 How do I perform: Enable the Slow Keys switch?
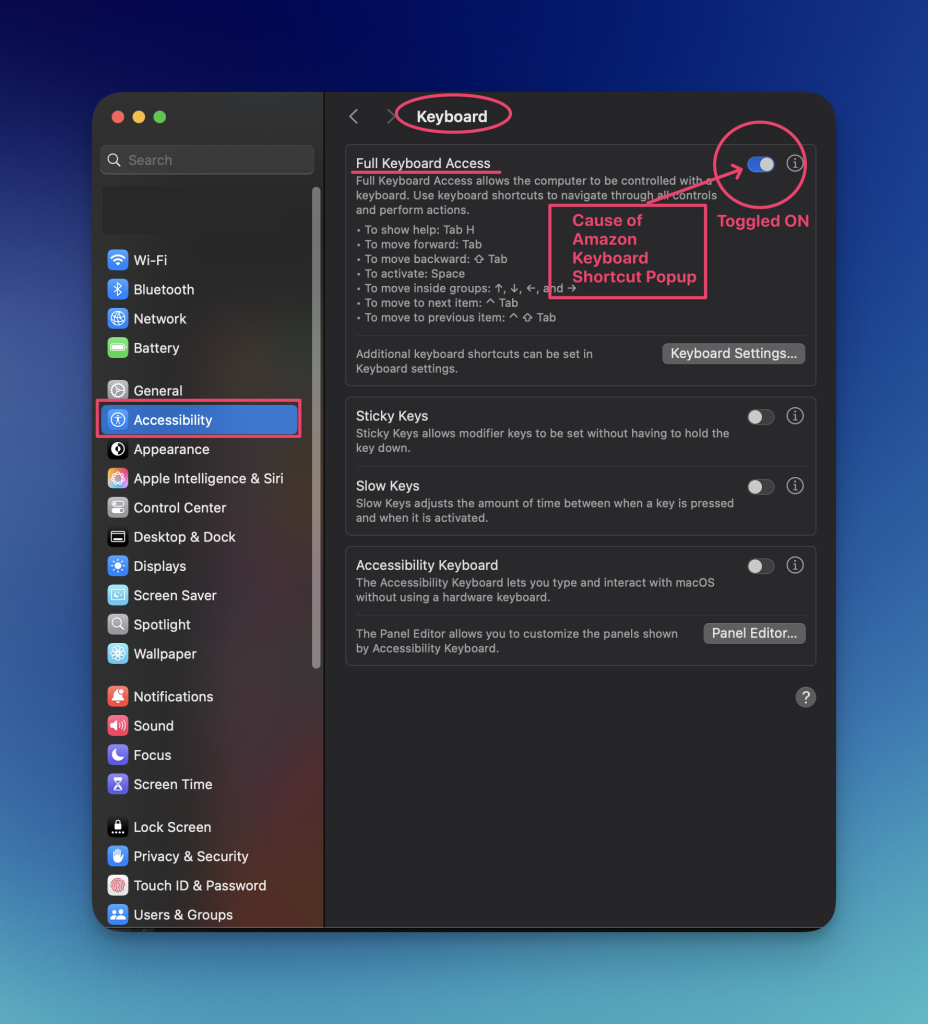(x=761, y=487)
